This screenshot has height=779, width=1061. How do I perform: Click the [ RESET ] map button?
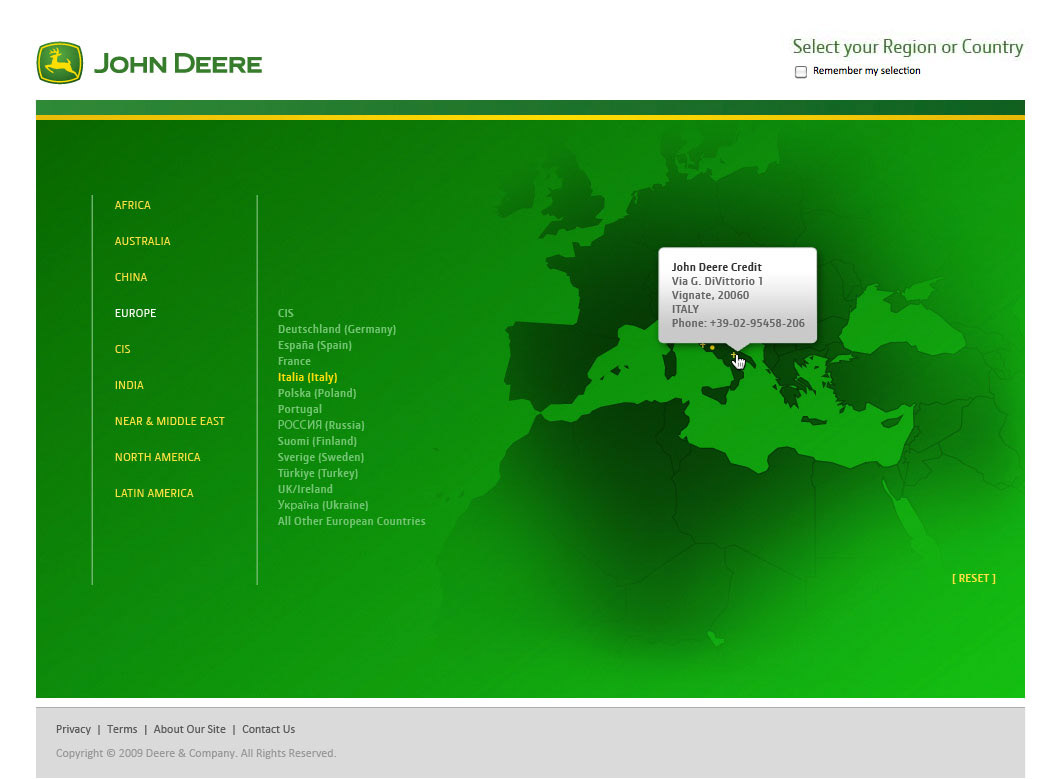(974, 578)
